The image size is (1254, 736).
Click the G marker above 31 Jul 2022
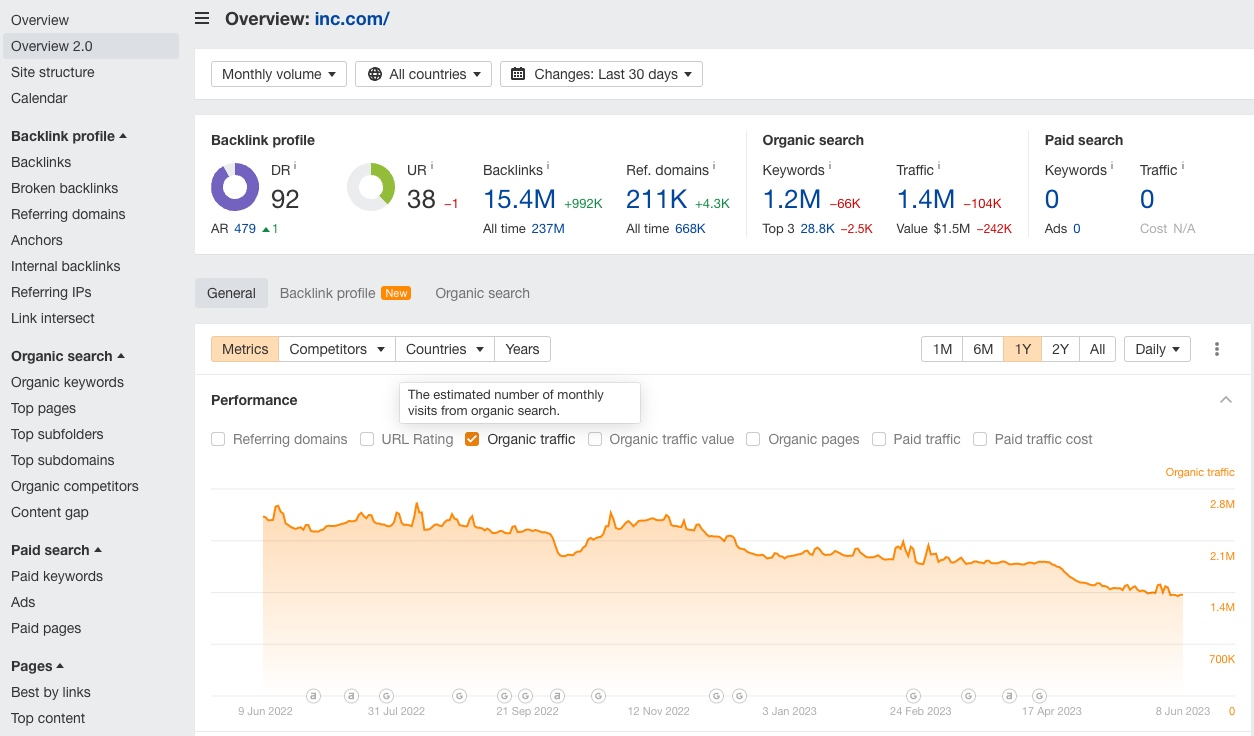pos(386,695)
